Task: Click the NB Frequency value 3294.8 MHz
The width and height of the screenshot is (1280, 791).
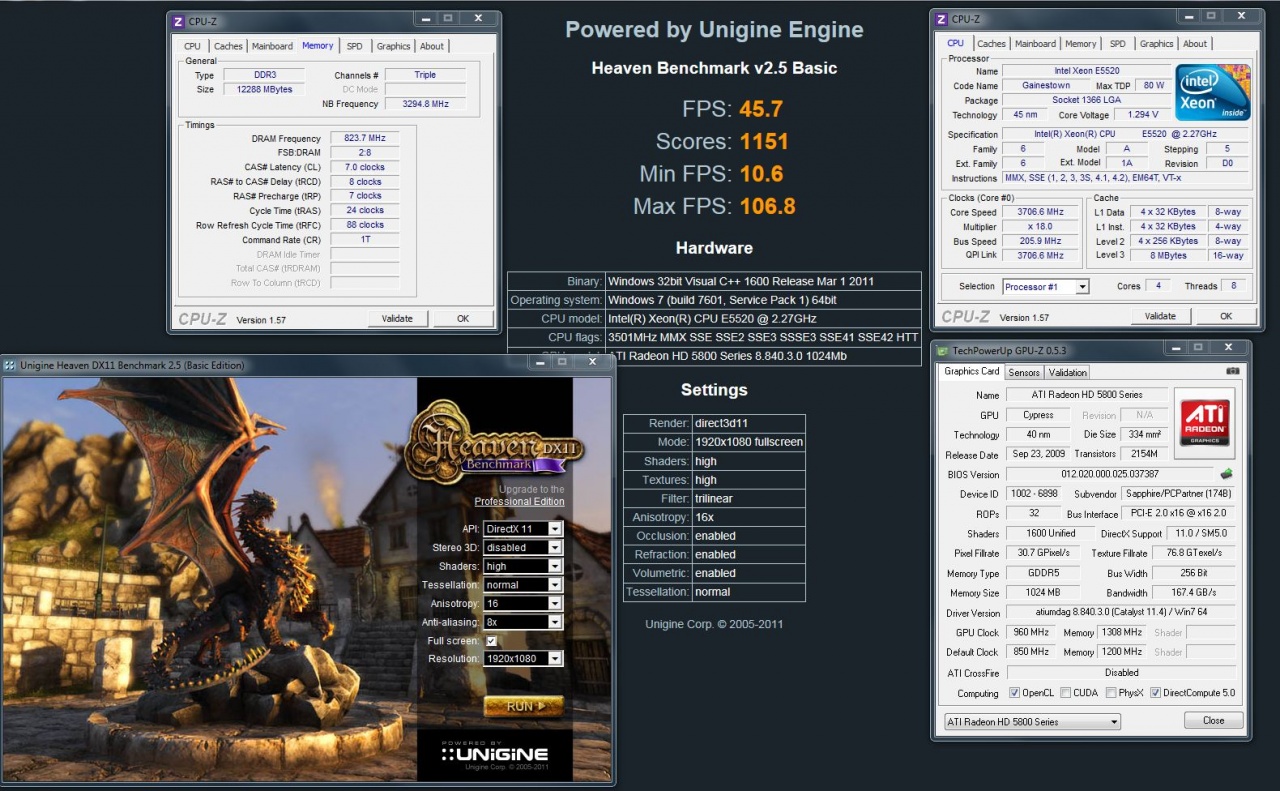Action: point(425,104)
